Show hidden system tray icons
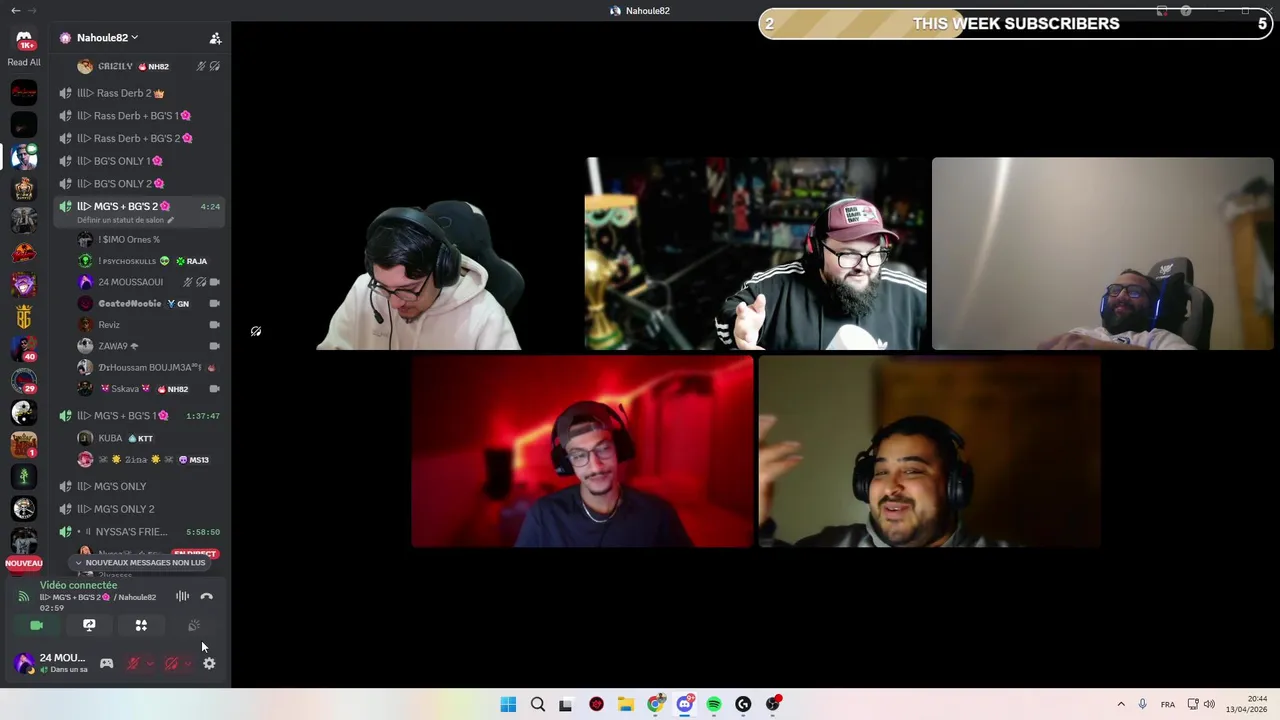Viewport: 1280px width, 720px height. 1121,704
